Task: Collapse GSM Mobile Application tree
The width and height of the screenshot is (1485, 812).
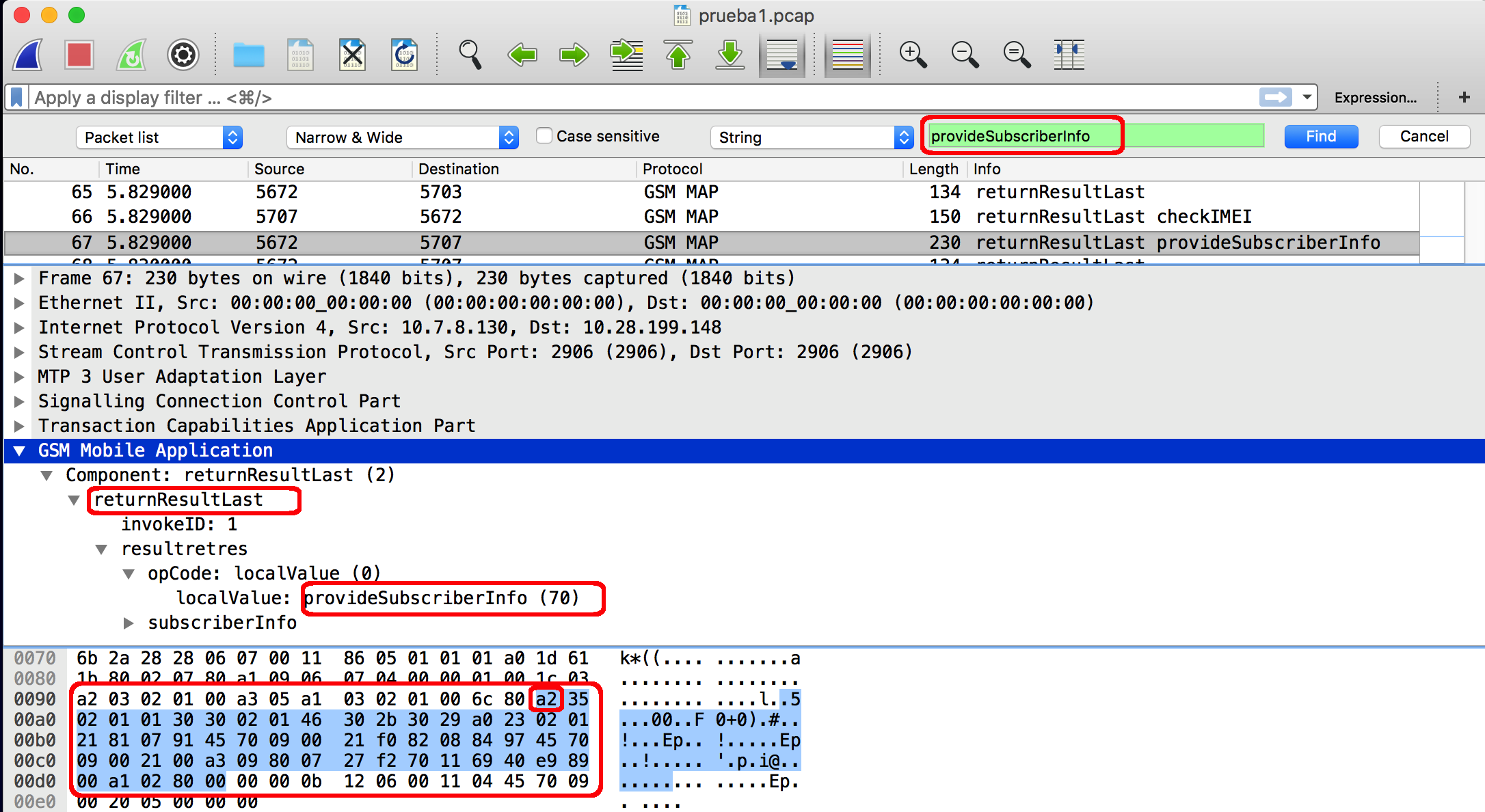Action: tap(20, 450)
